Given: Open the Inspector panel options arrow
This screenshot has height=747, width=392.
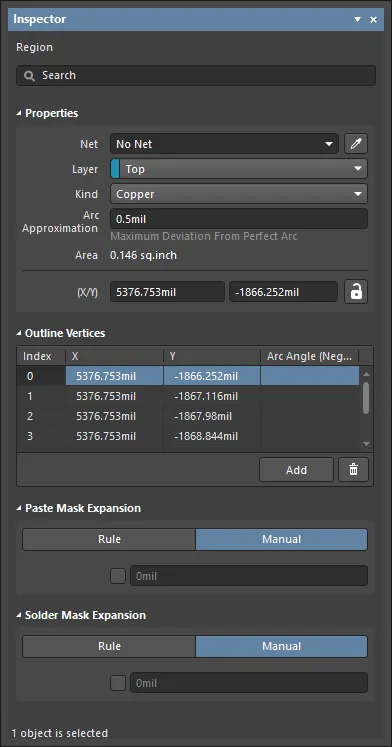Looking at the screenshot, I should [x=358, y=20].
